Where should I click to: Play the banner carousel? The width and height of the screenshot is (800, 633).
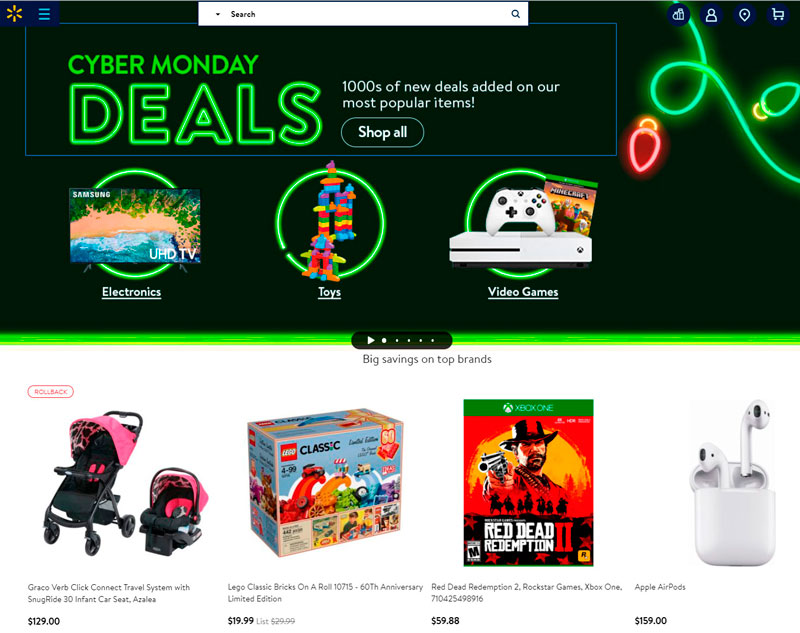point(371,340)
